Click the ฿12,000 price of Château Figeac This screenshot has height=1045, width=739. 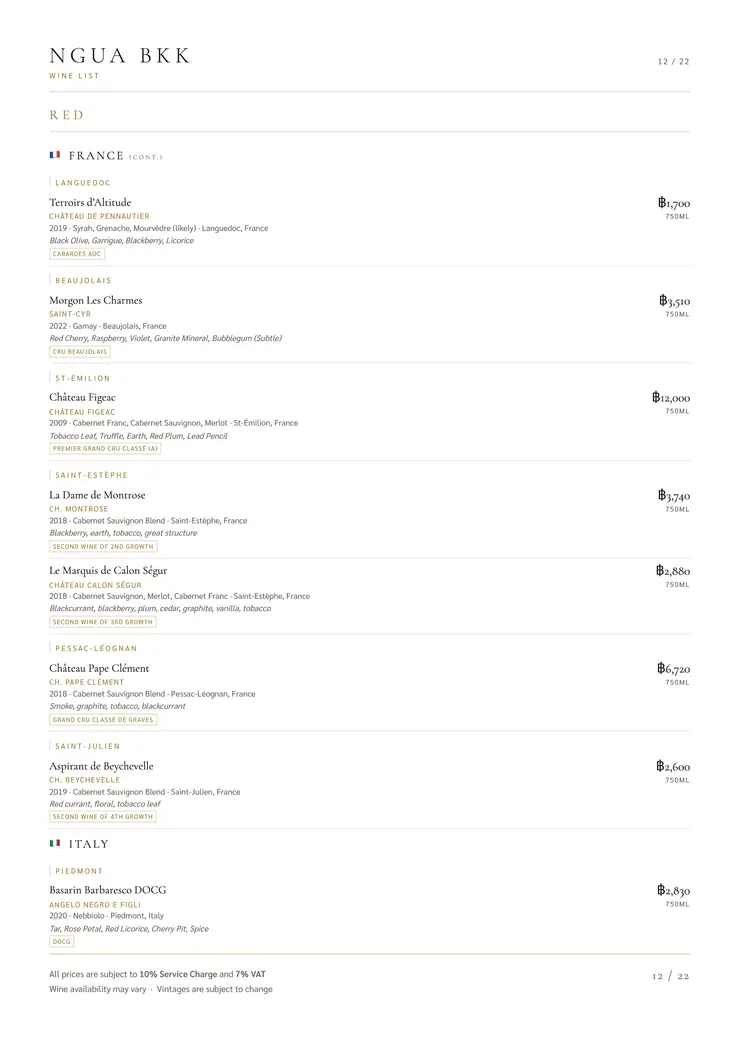(x=670, y=398)
